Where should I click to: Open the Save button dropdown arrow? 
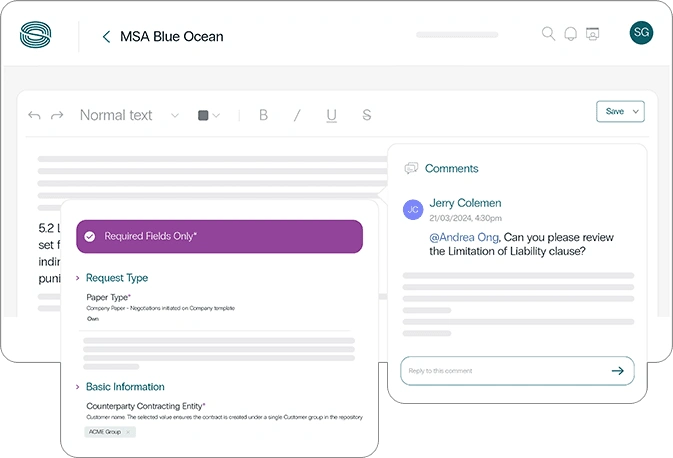pyautogui.click(x=635, y=112)
